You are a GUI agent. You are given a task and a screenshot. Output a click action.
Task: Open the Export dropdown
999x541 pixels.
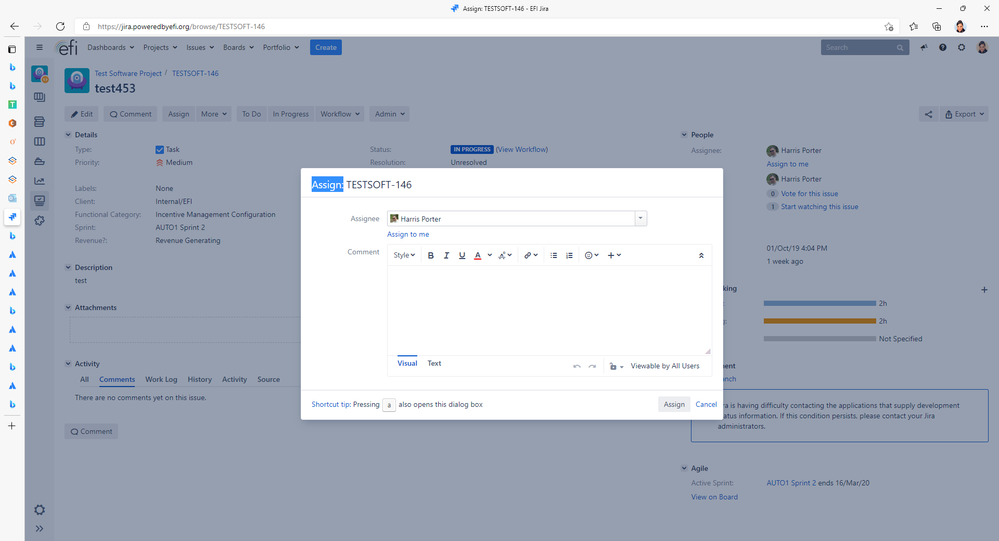[x=965, y=114]
